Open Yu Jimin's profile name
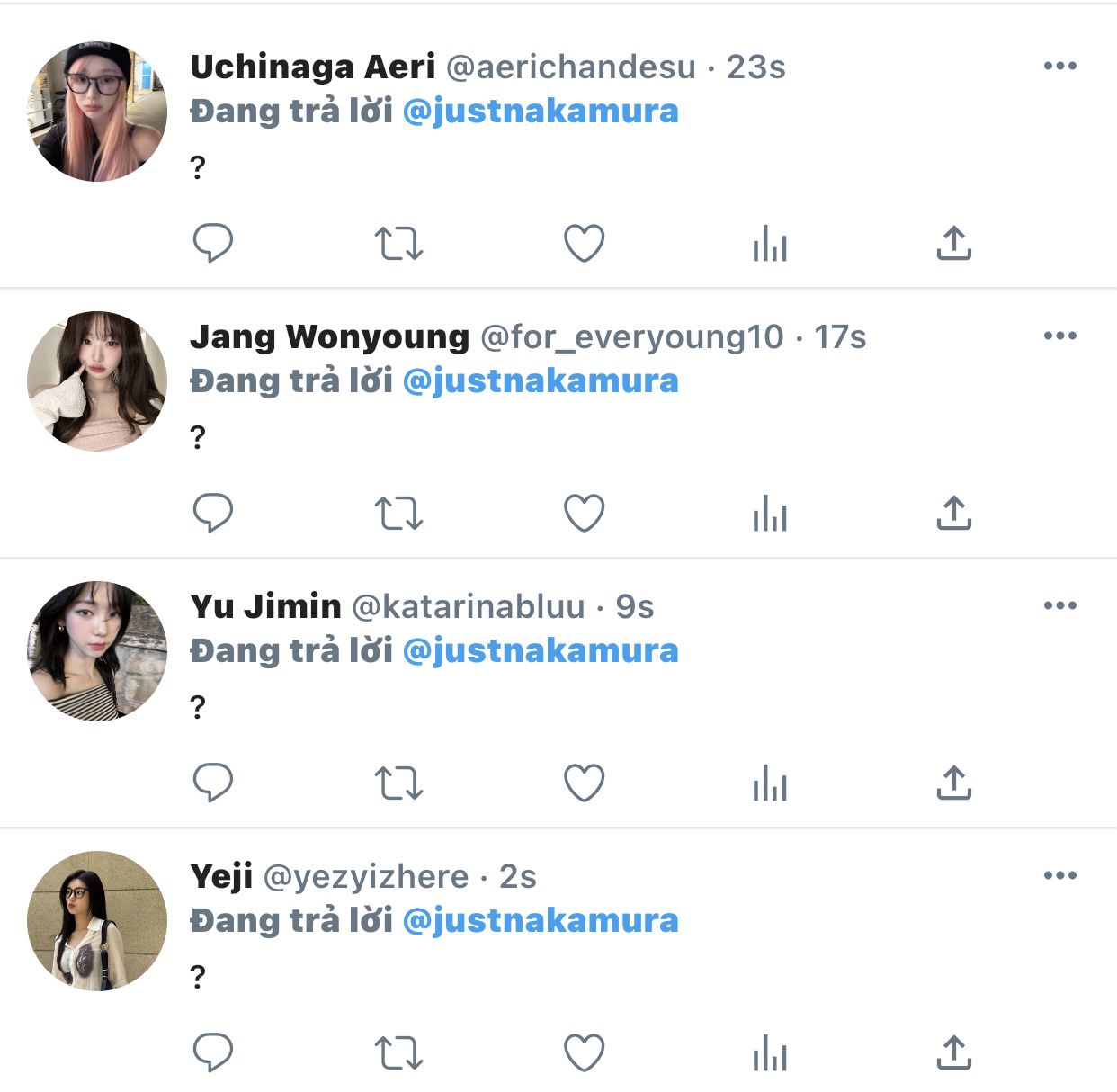The width and height of the screenshot is (1117, 1092). (265, 606)
